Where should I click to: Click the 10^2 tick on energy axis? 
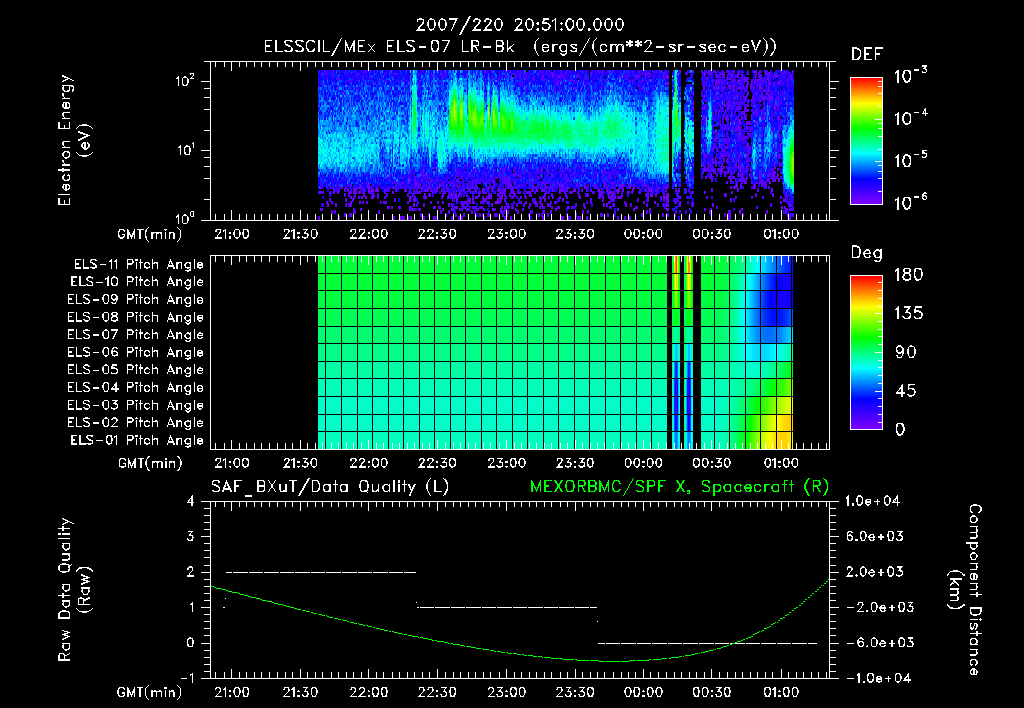point(185,81)
